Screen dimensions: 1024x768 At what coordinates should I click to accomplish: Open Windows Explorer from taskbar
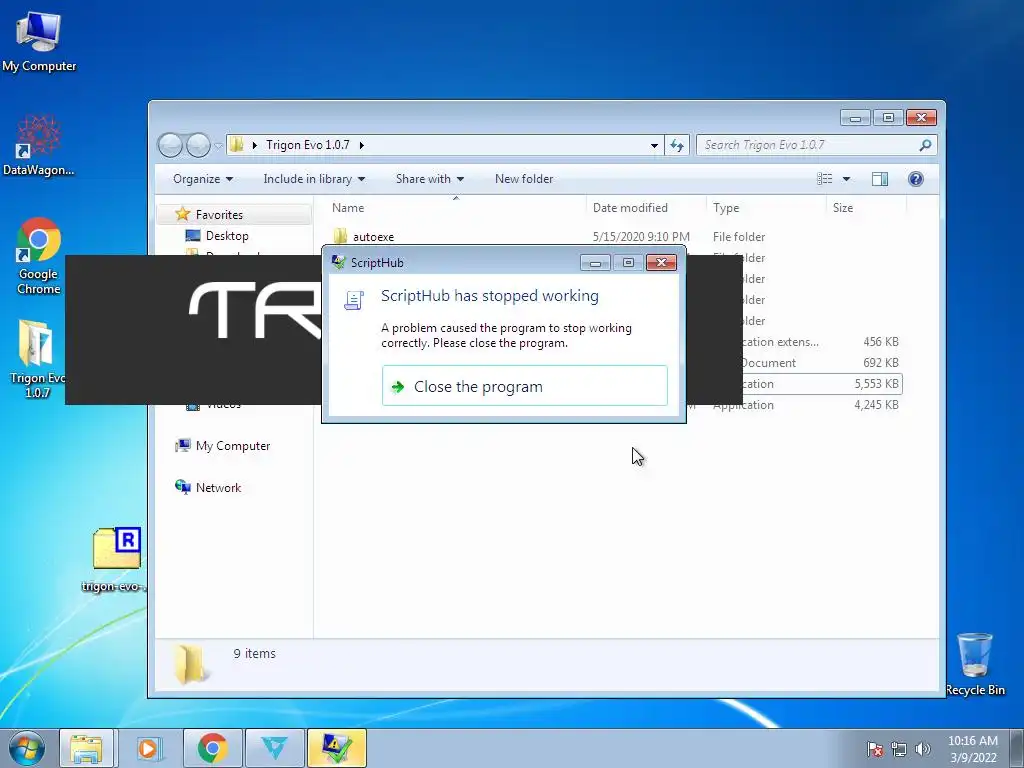click(87, 748)
